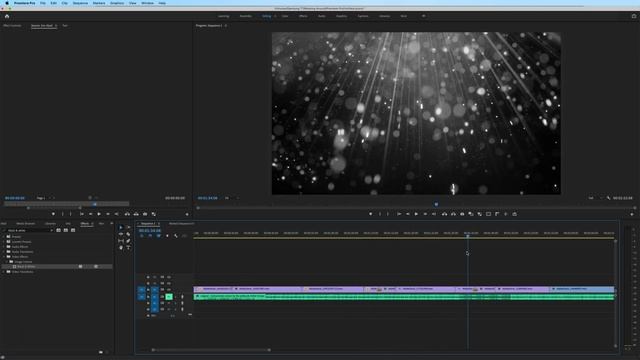The image size is (640, 360).
Task: Click Mark Out in the Program monitor
Action: click(x=388, y=214)
